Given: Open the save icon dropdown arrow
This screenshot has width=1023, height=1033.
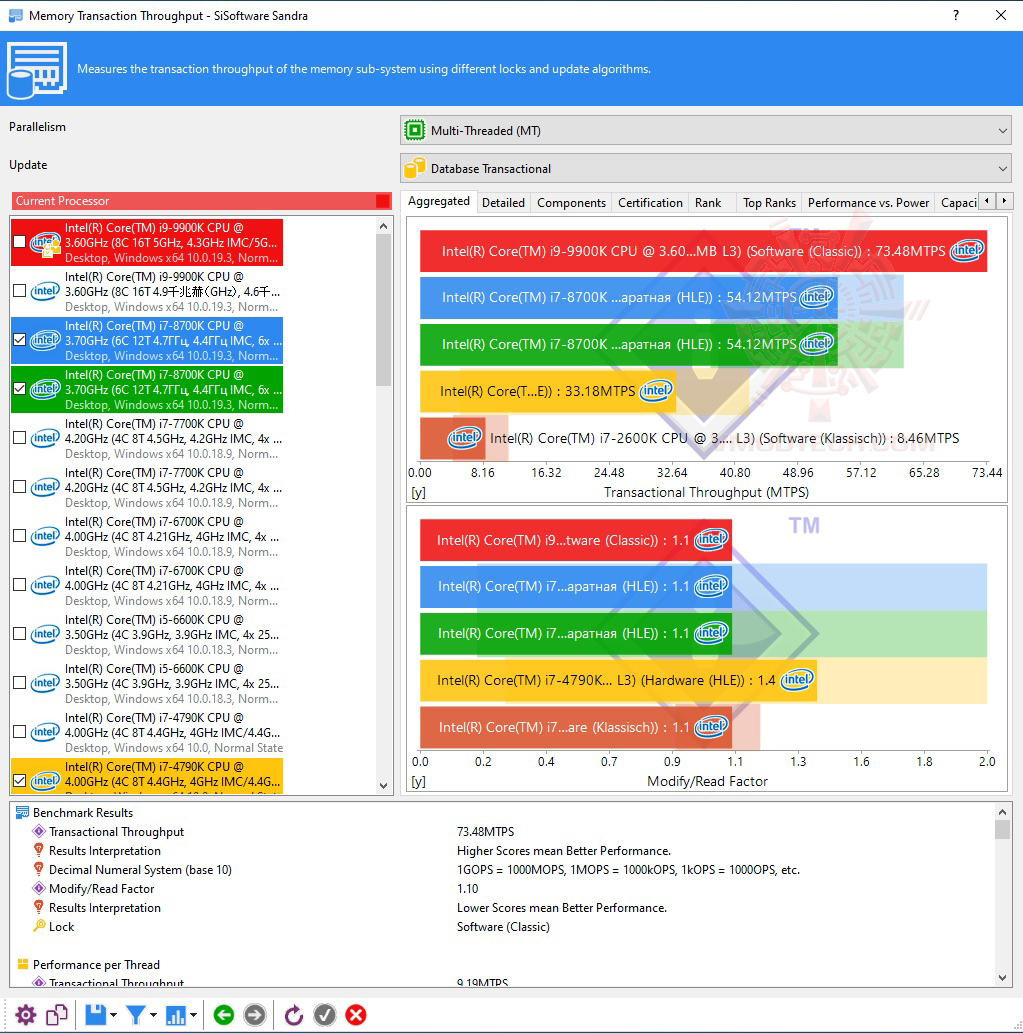Looking at the screenshot, I should (x=113, y=1015).
